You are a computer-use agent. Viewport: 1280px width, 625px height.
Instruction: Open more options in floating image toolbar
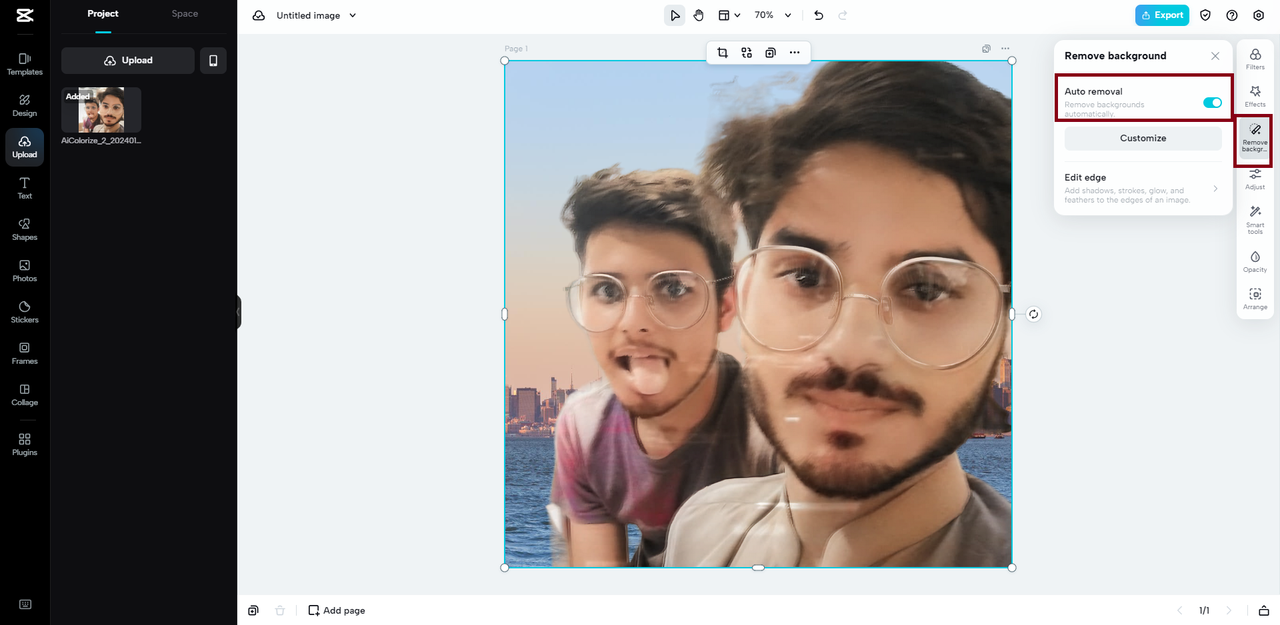pyautogui.click(x=794, y=52)
